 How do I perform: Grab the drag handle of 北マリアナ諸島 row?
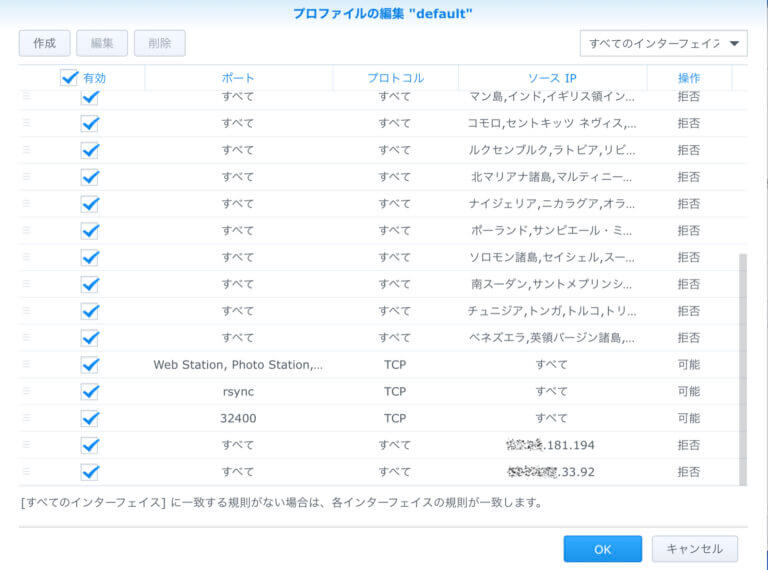pyautogui.click(x=26, y=176)
